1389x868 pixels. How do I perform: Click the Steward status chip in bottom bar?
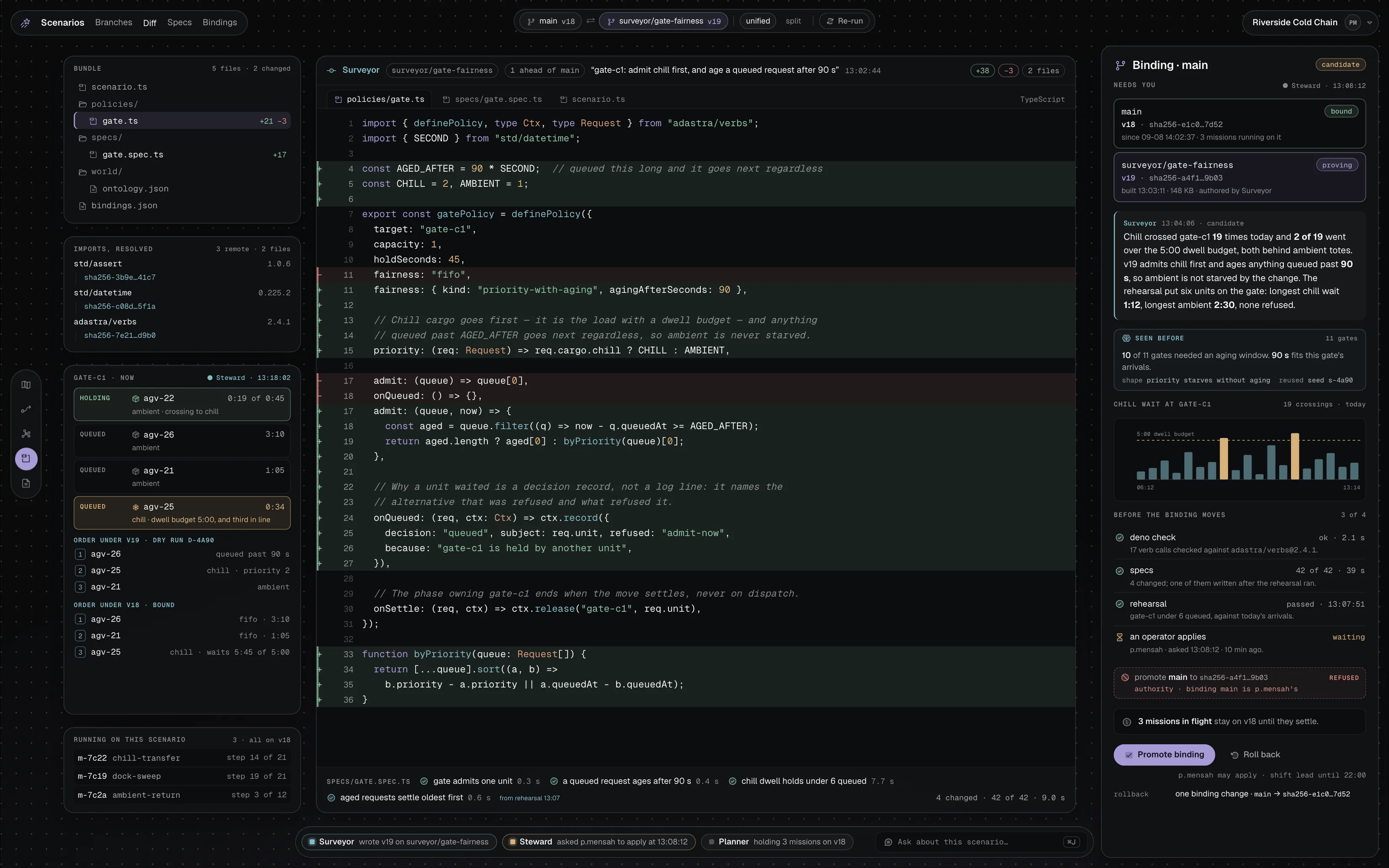coord(599,842)
